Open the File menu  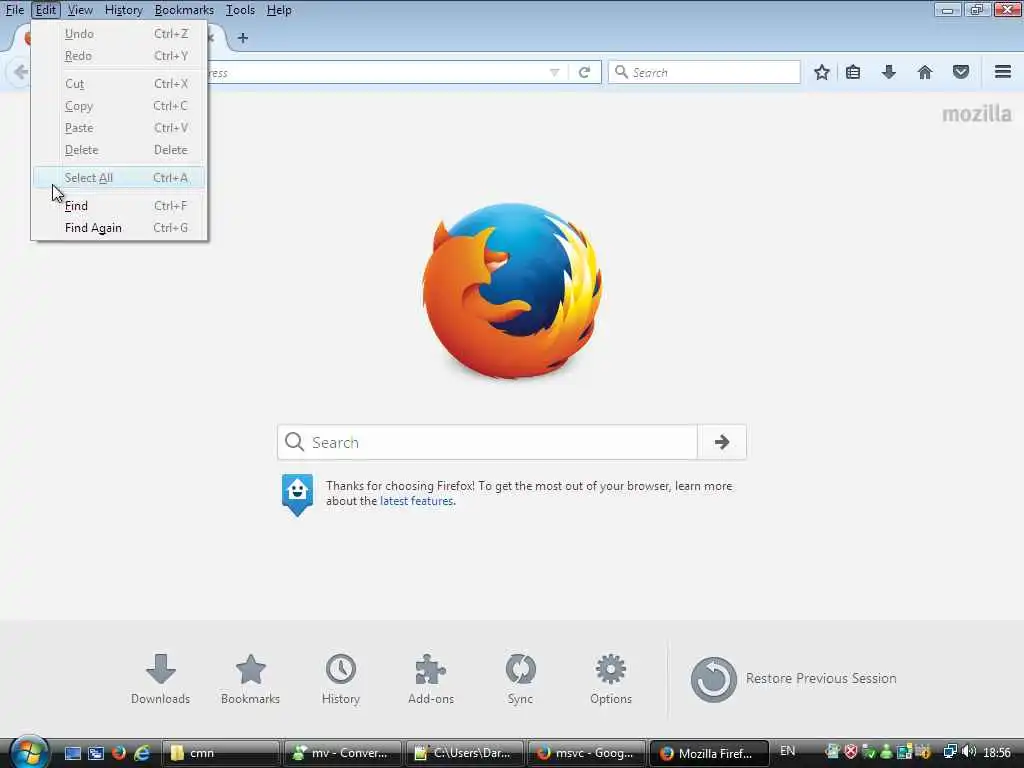[14, 10]
